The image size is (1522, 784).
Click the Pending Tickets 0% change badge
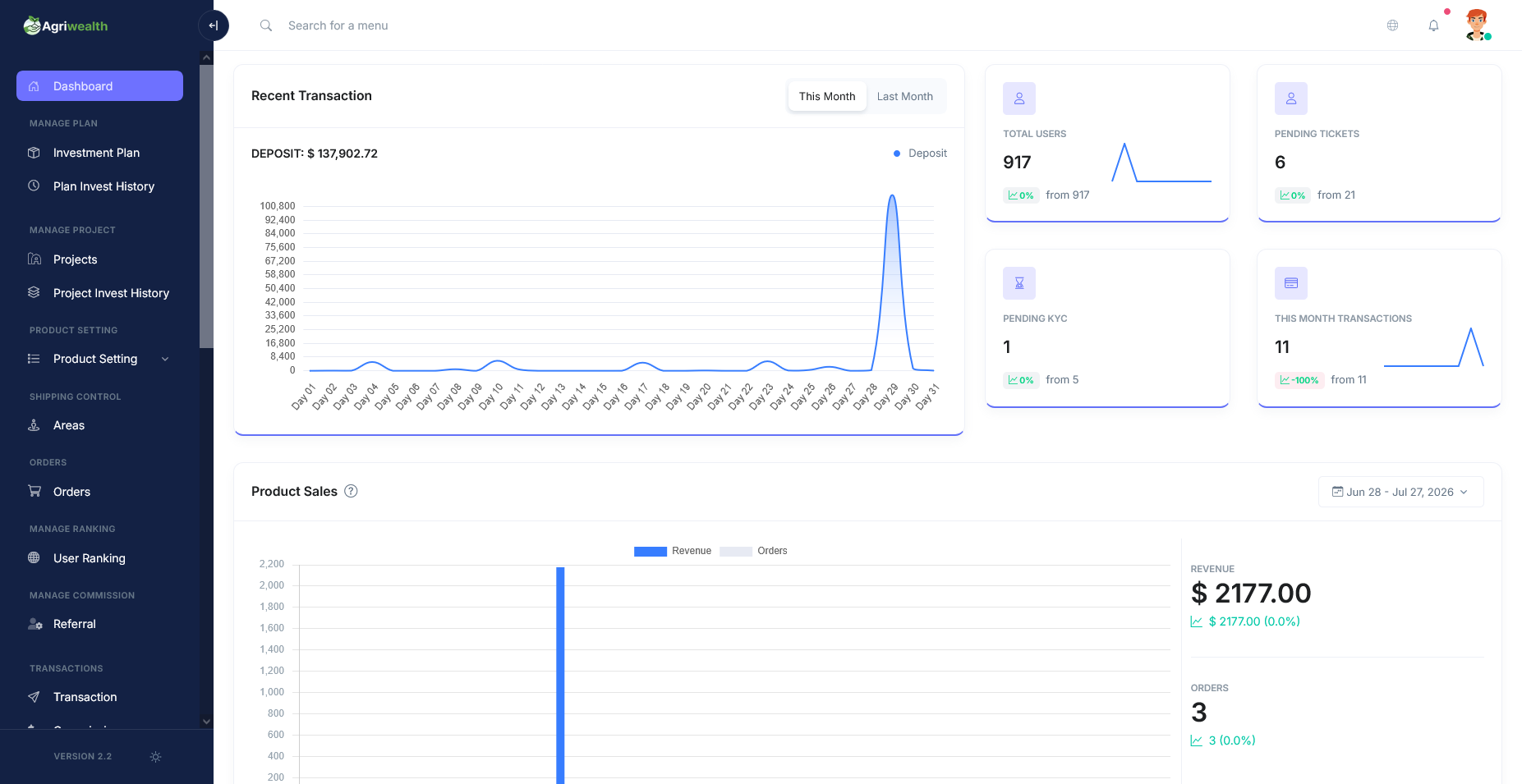[1293, 195]
